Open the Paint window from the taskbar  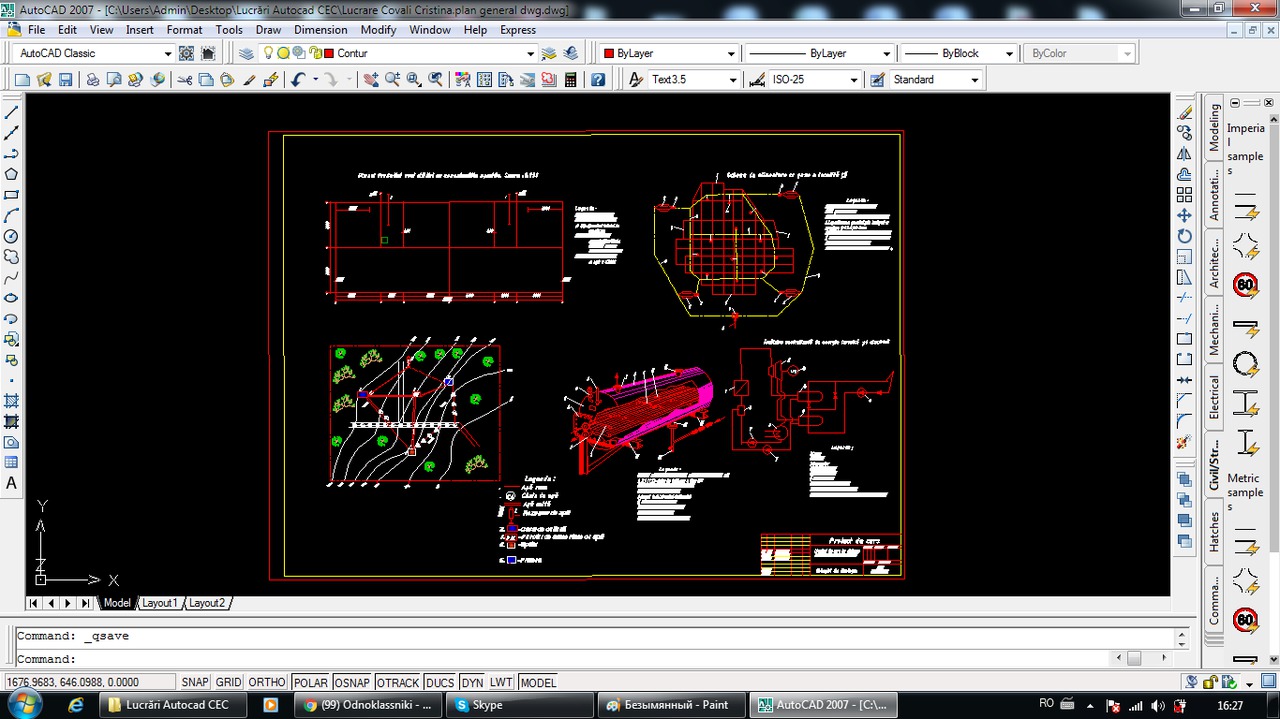[x=670, y=704]
